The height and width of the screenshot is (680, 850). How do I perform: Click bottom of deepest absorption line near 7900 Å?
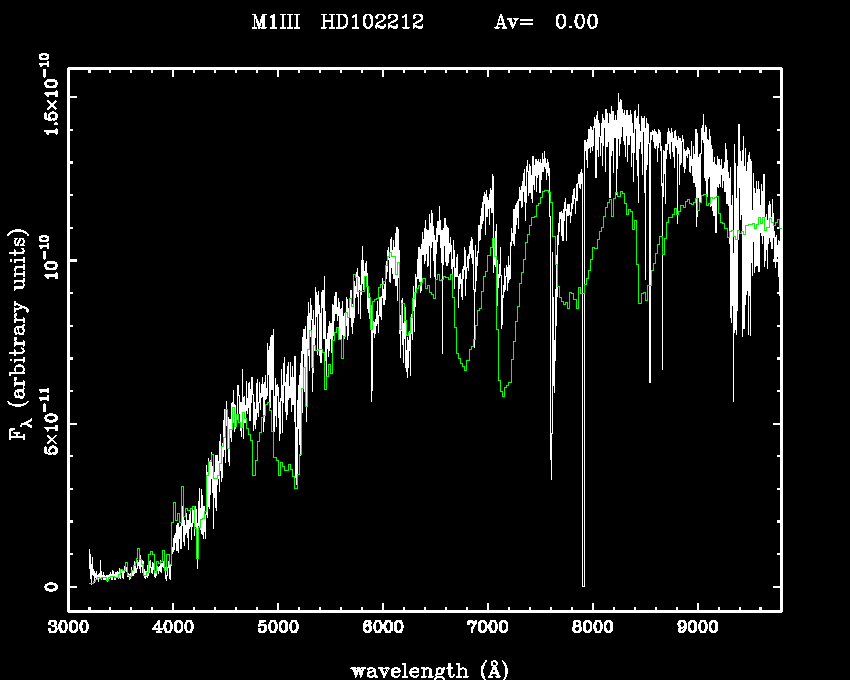(583, 584)
